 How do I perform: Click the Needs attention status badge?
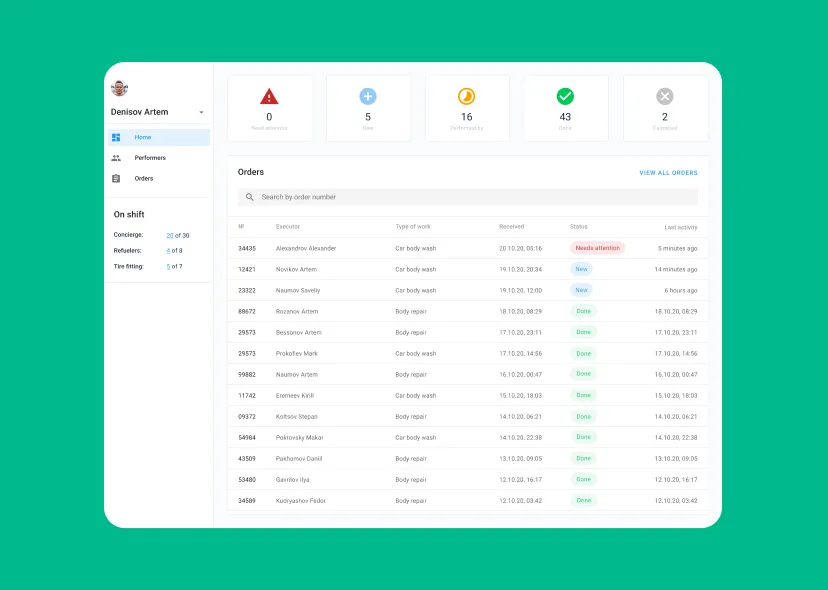pyautogui.click(x=597, y=248)
